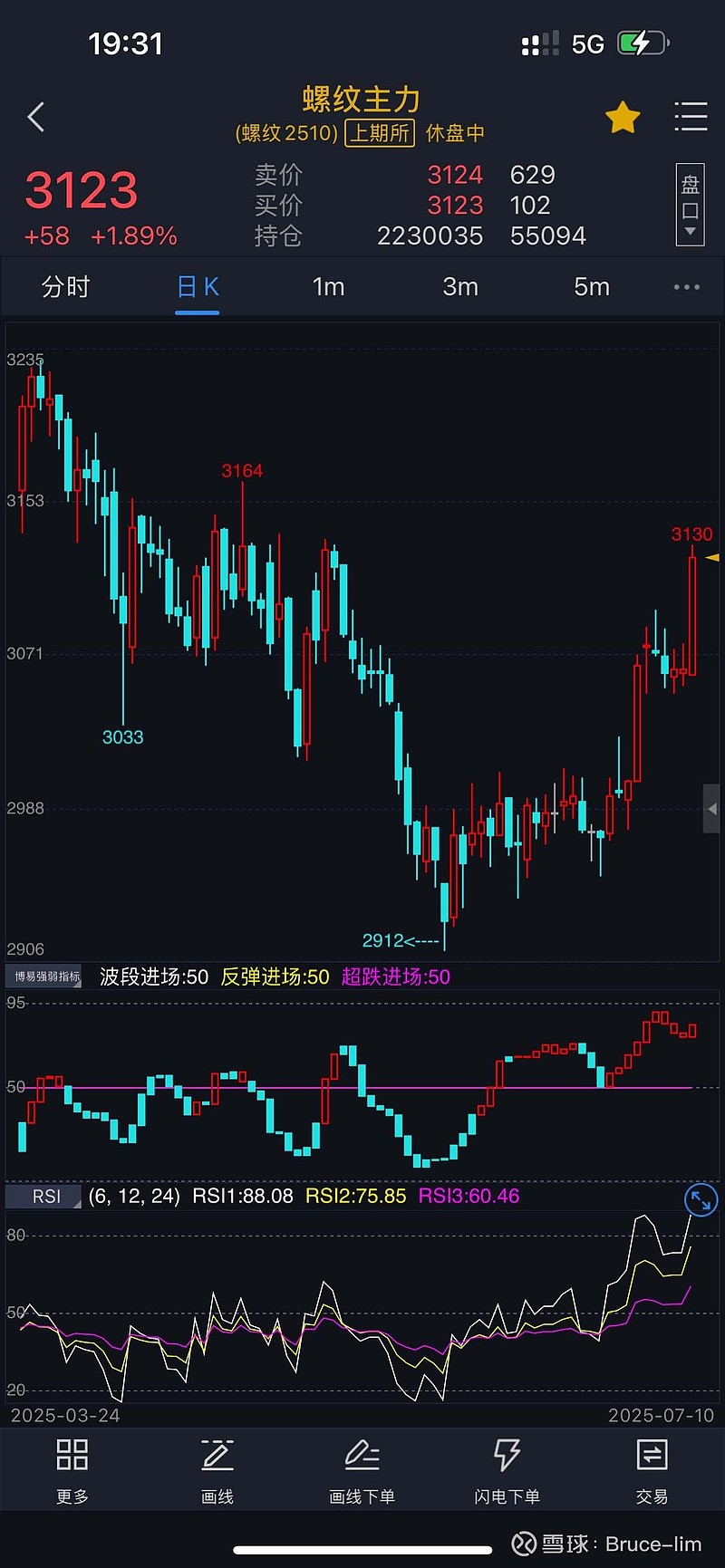
Task: Click the 螺纹主力 title
Action: coord(362,99)
